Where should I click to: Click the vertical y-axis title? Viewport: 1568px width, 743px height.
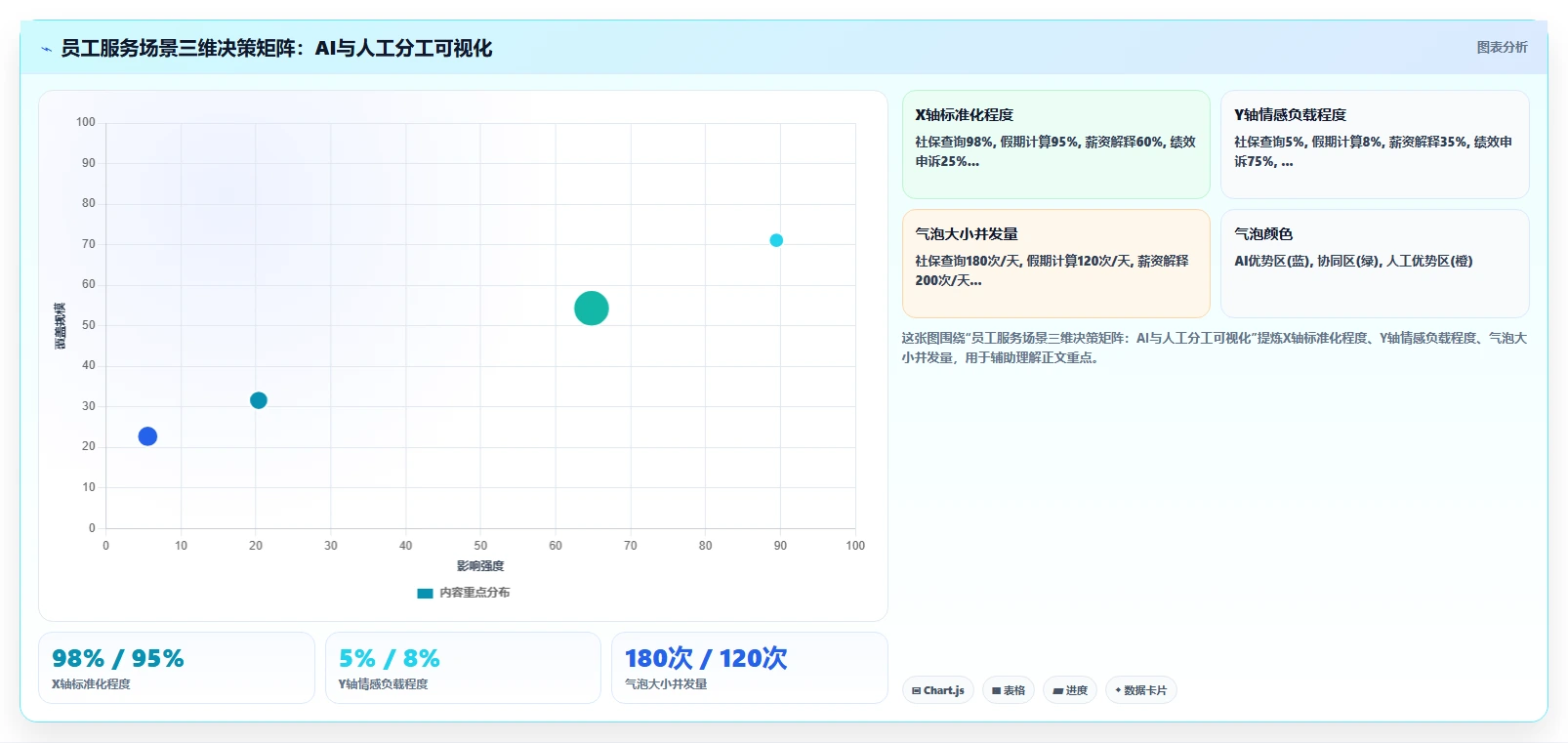(x=60, y=326)
